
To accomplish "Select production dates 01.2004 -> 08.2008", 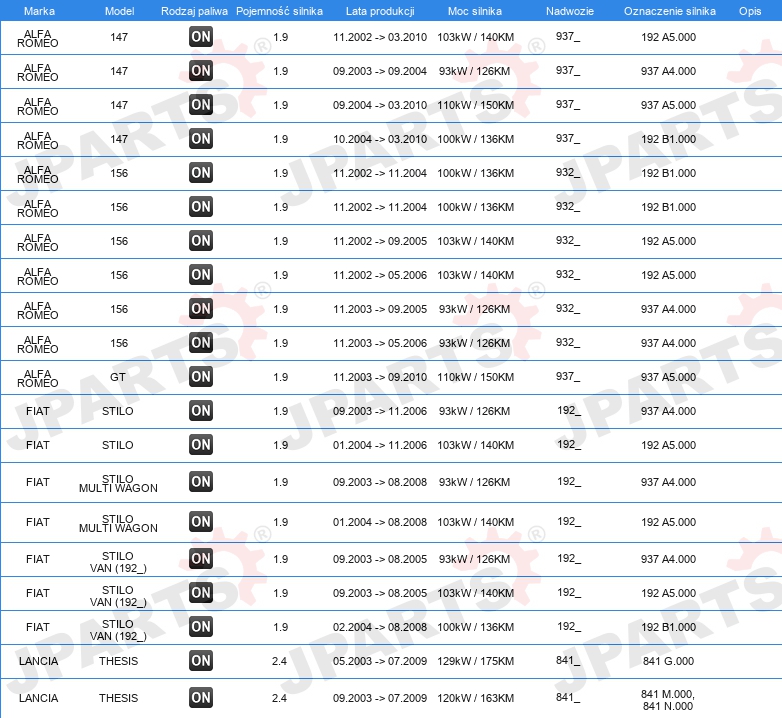I will click(x=380, y=522).
